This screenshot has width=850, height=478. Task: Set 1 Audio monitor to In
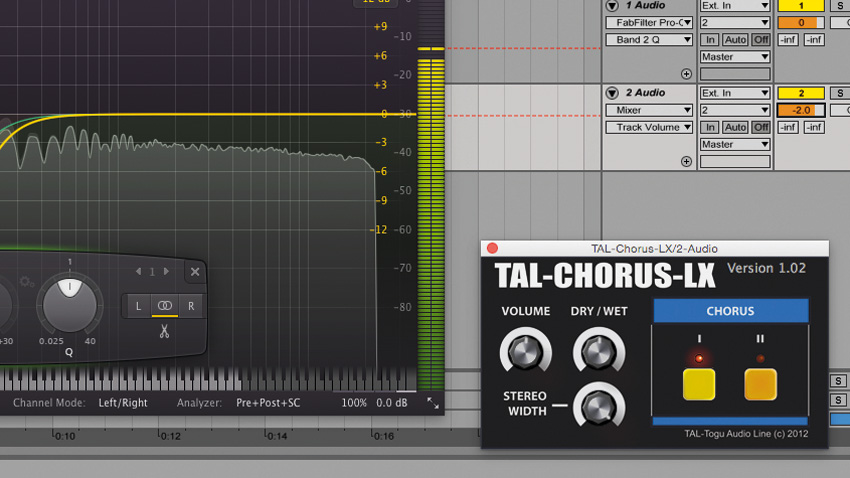710,40
